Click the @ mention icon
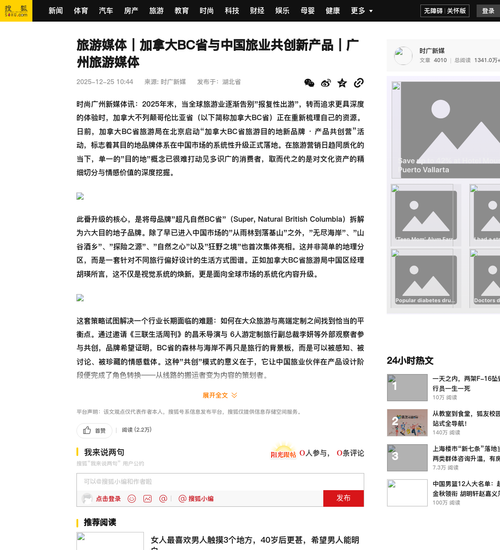This screenshot has width=500, height=550. (163, 498)
